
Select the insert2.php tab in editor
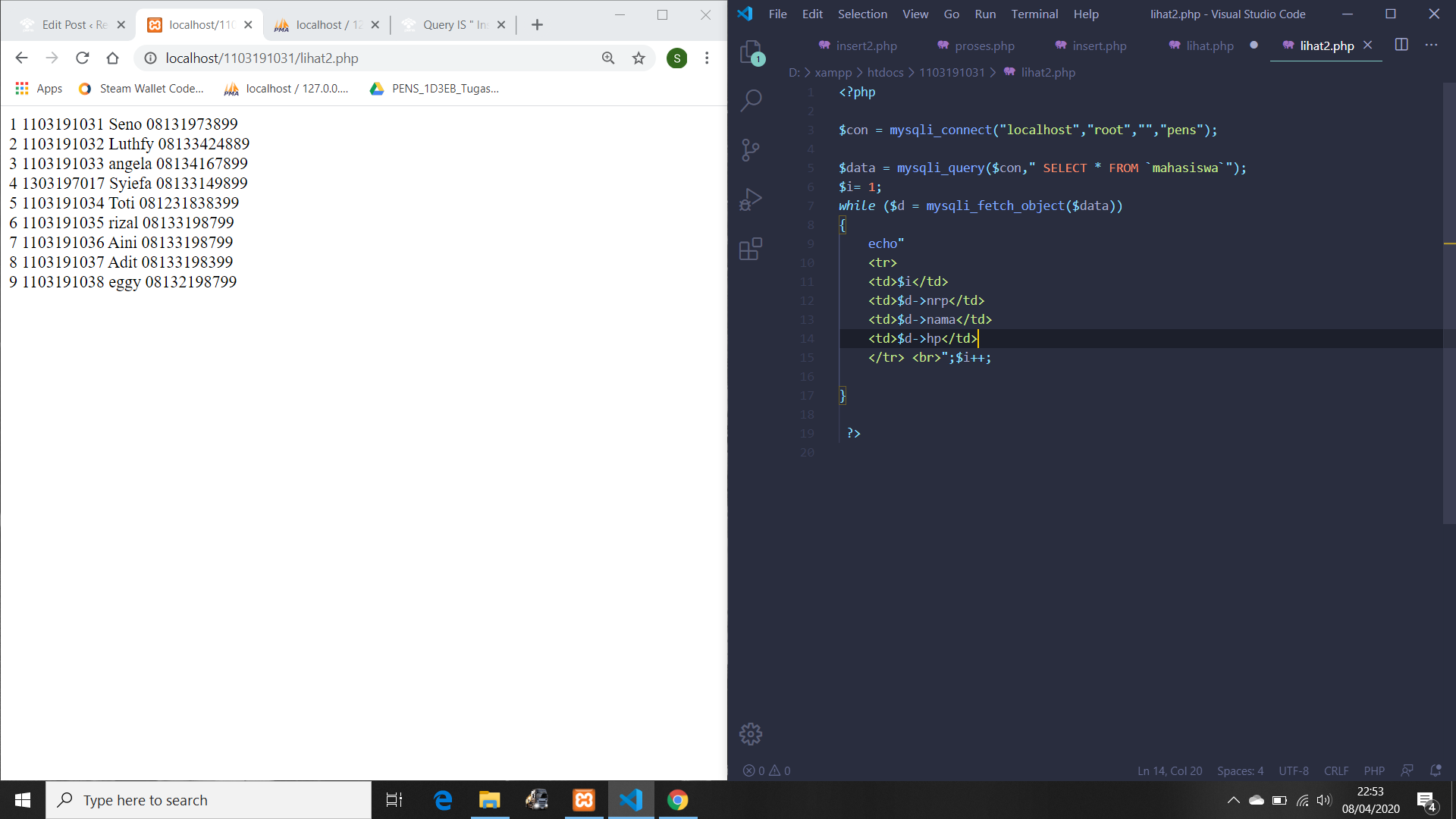[866, 45]
